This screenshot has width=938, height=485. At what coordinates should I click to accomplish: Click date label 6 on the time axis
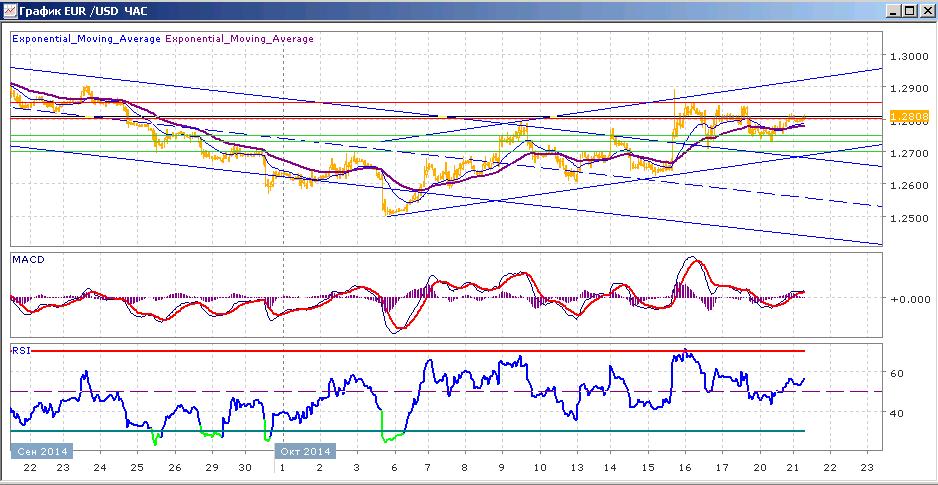(394, 468)
